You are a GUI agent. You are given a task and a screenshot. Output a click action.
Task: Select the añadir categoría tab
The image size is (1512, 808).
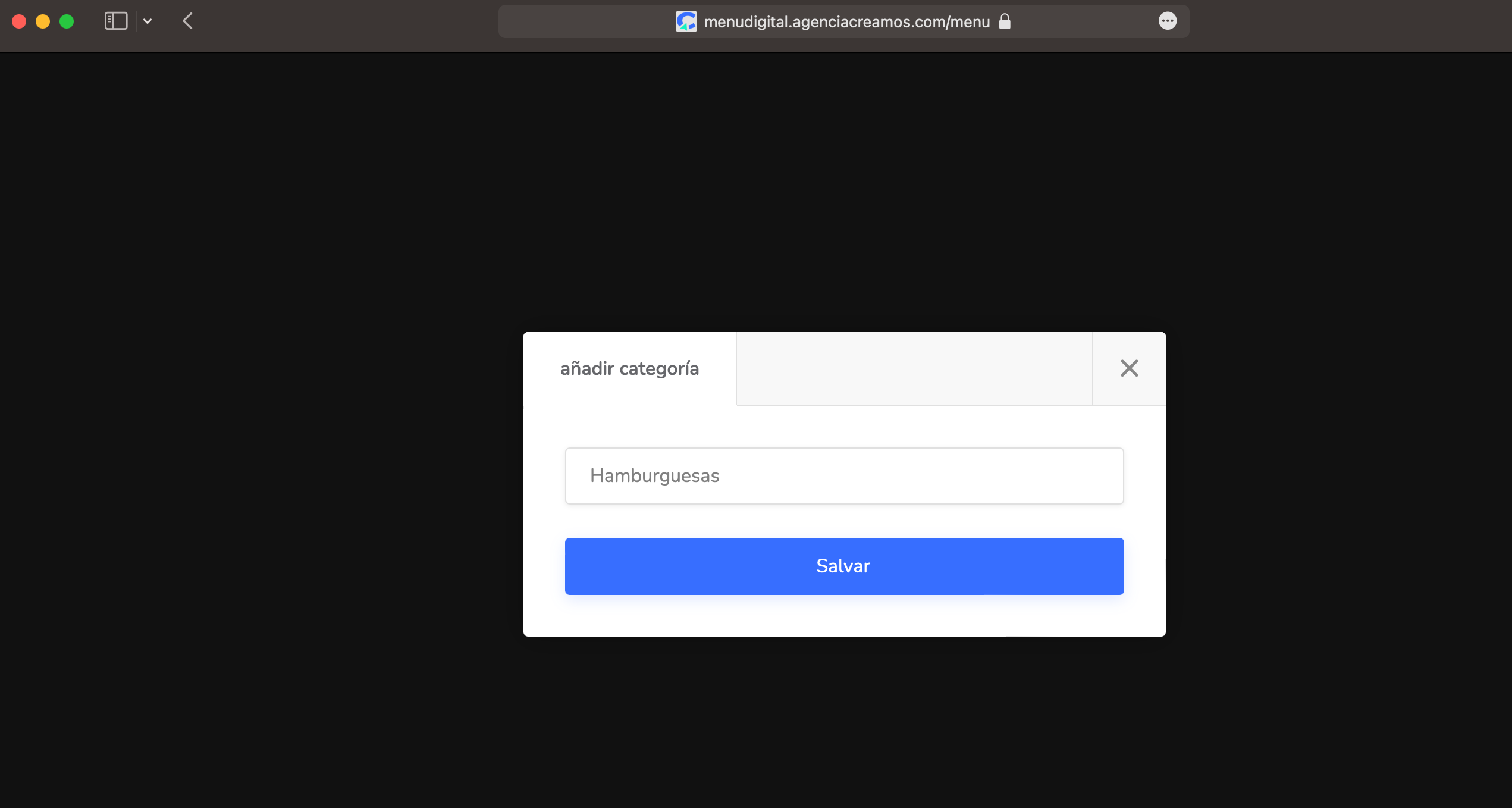click(629, 369)
